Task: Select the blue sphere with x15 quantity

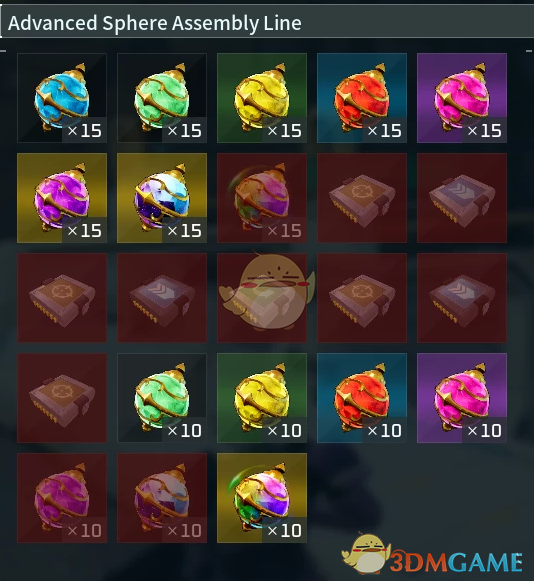Action: point(62,98)
